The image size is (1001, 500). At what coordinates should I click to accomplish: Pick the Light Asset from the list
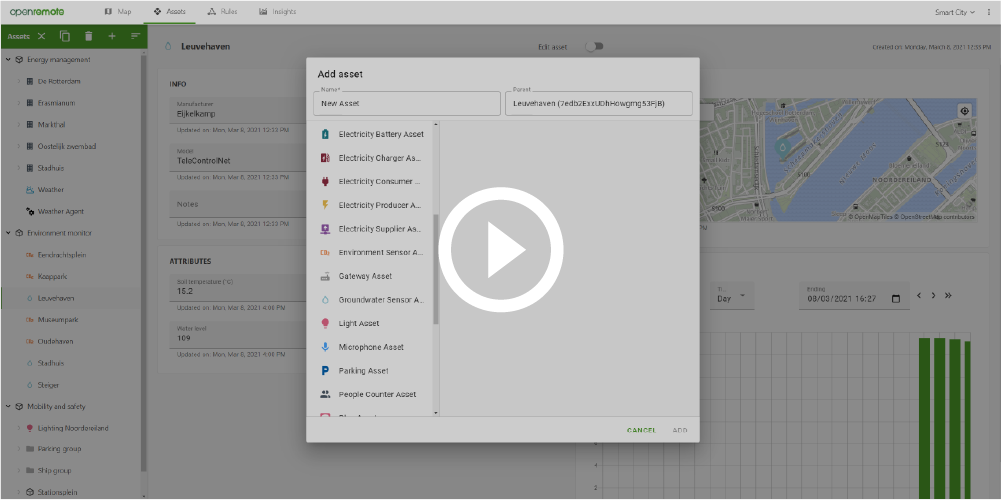[x=358, y=323]
